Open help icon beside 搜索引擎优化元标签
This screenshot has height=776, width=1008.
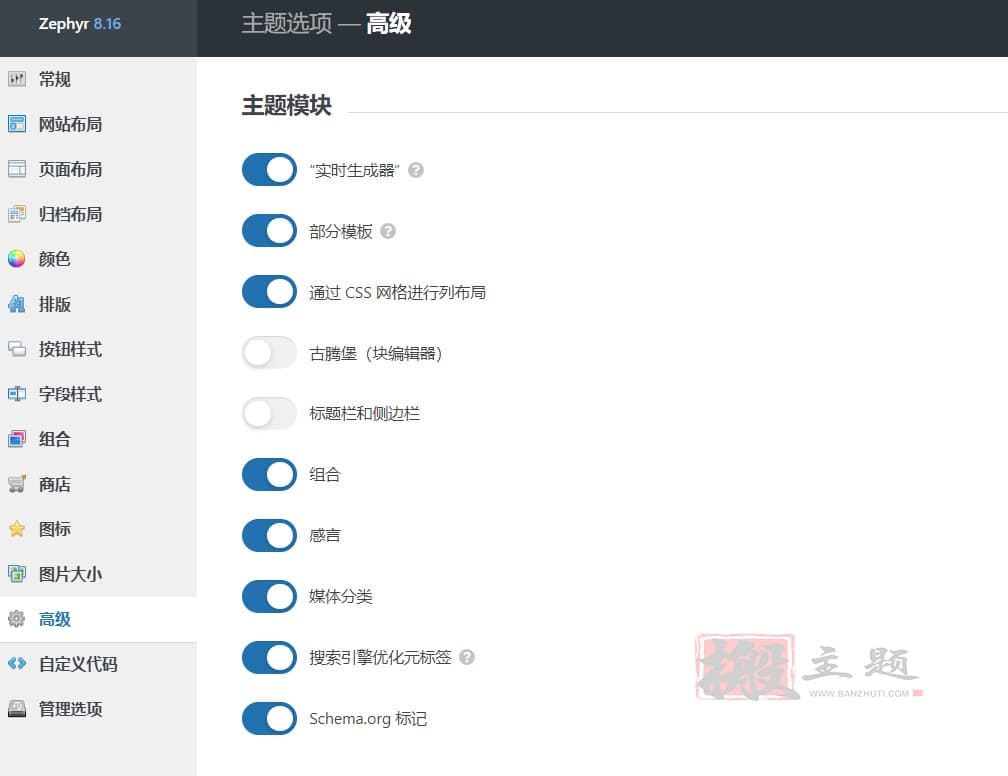coord(467,658)
